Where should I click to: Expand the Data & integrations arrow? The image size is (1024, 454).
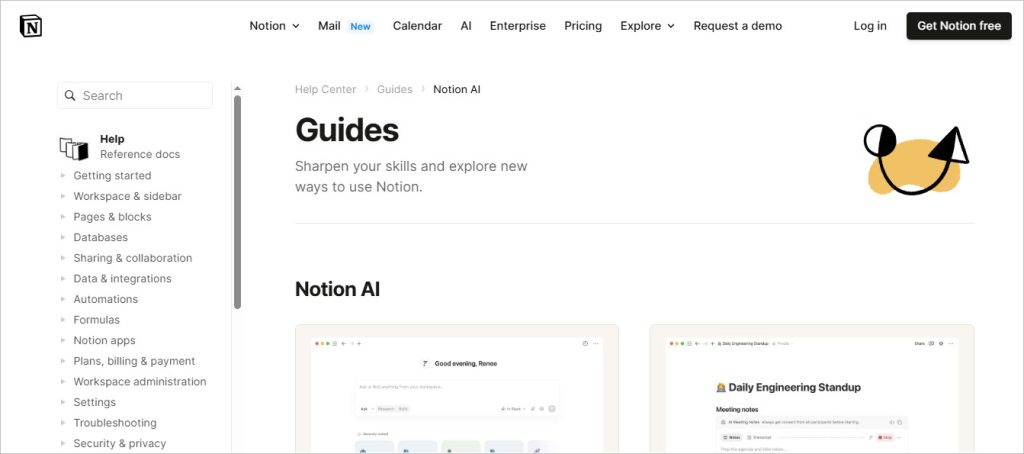(x=63, y=278)
